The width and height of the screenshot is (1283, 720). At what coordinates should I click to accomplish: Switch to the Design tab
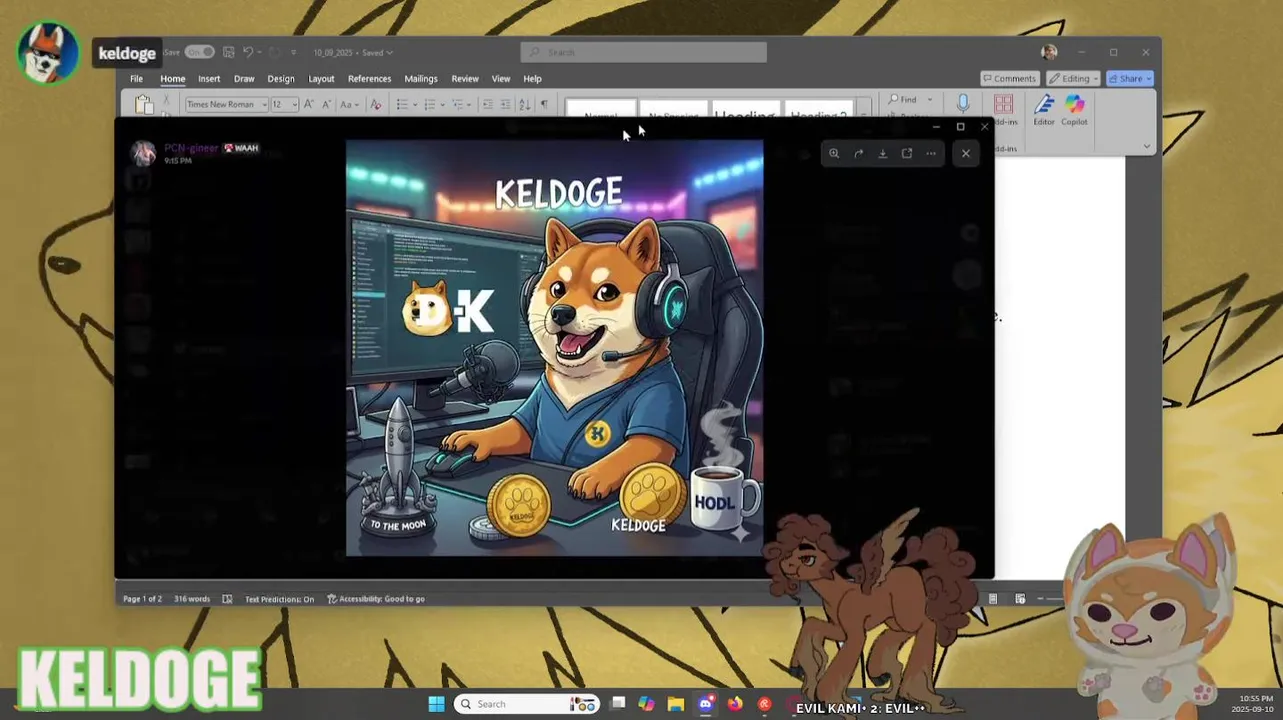(x=281, y=79)
